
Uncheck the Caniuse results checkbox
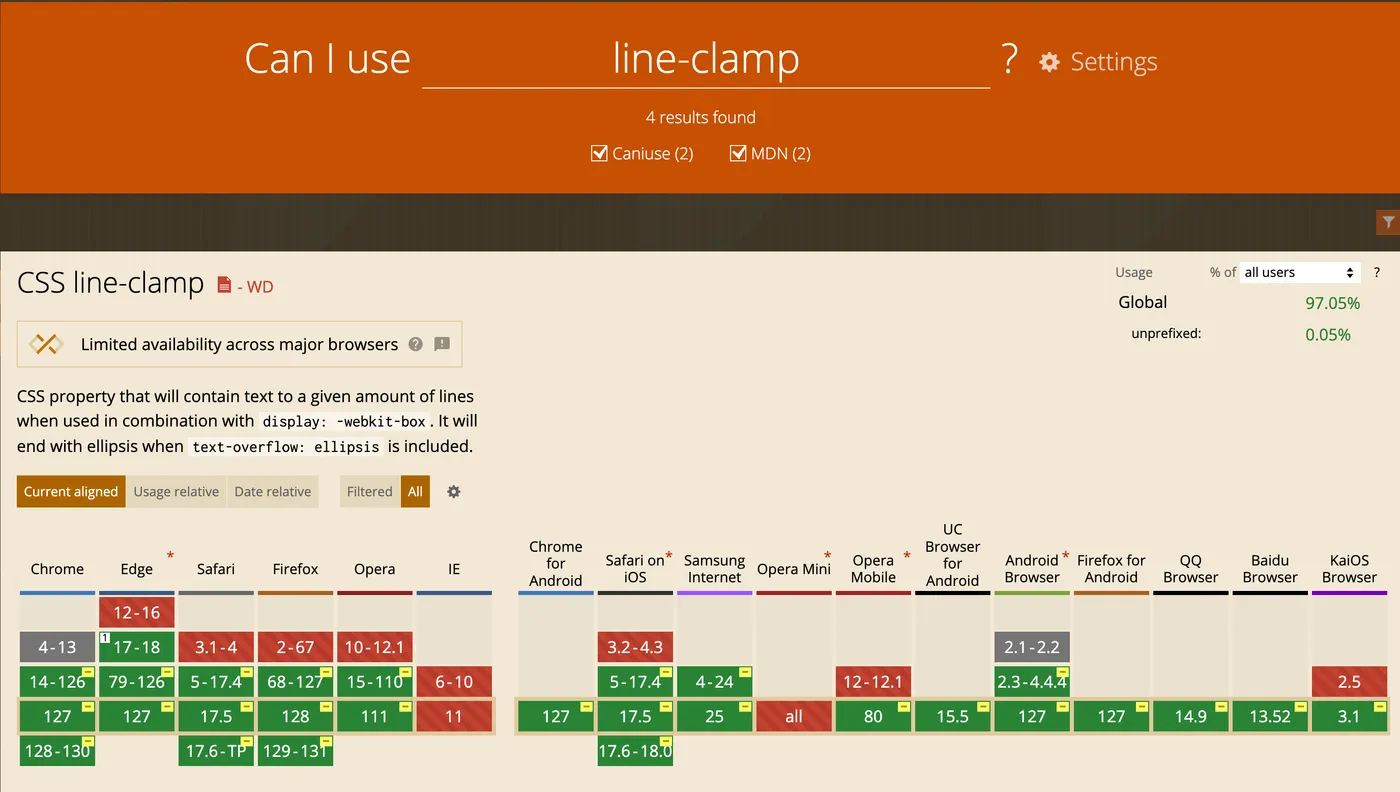pyautogui.click(x=600, y=153)
